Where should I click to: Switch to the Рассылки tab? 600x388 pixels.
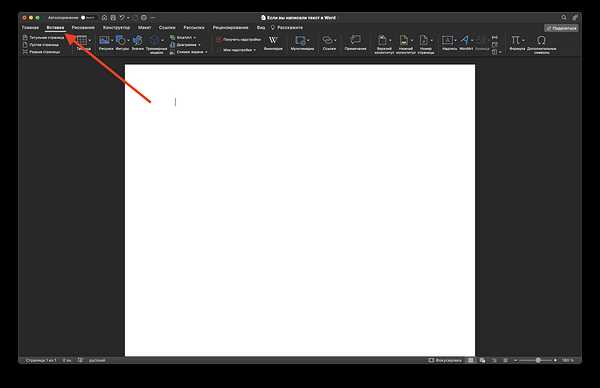[194, 28]
